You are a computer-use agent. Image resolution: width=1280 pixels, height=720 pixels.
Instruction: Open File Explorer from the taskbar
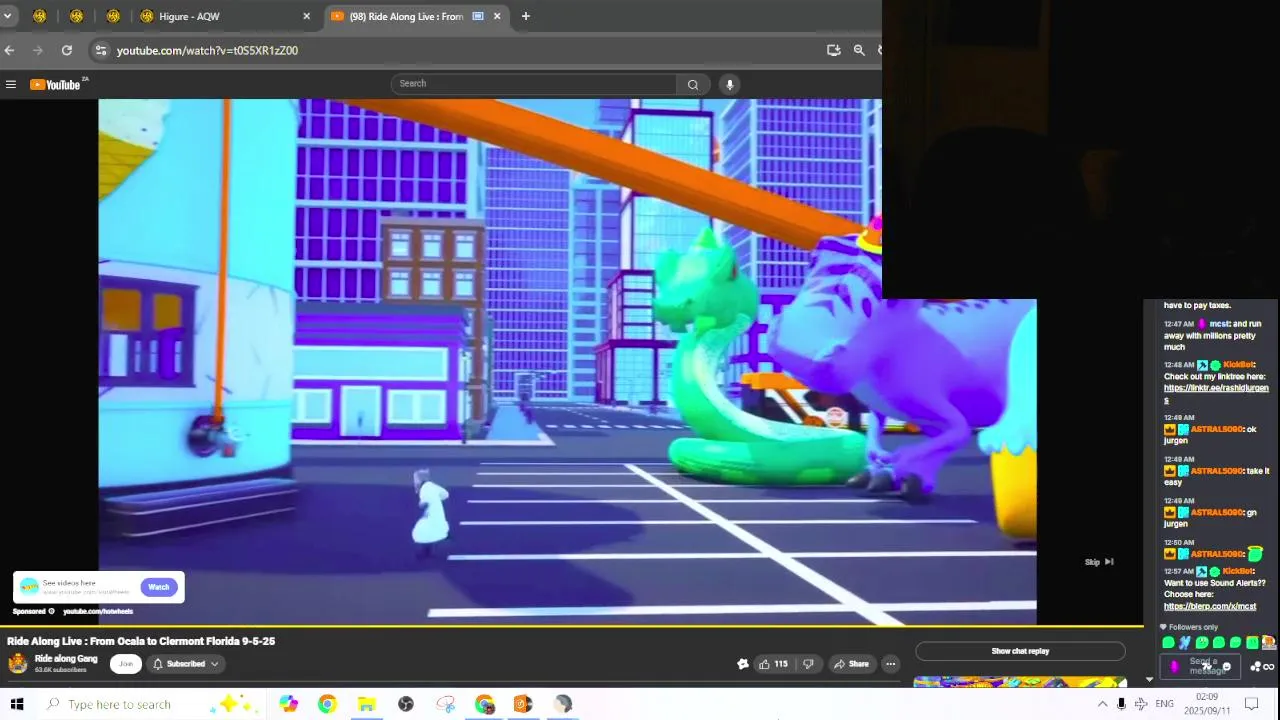(x=366, y=704)
